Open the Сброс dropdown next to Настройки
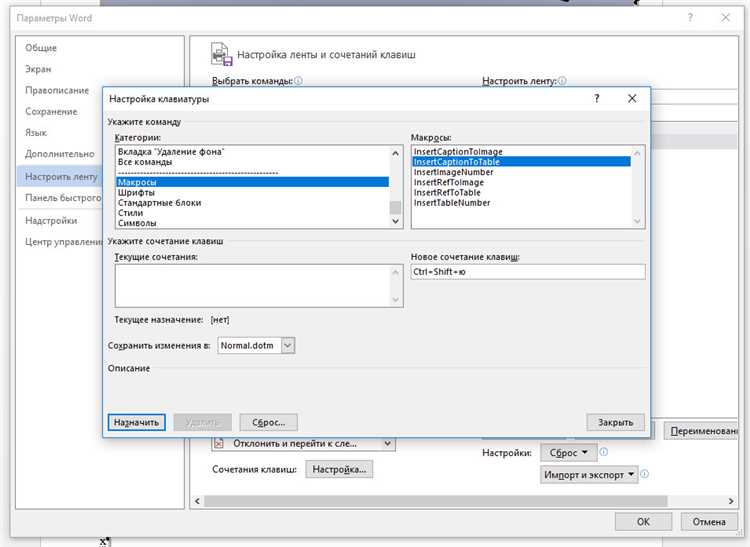 point(569,452)
